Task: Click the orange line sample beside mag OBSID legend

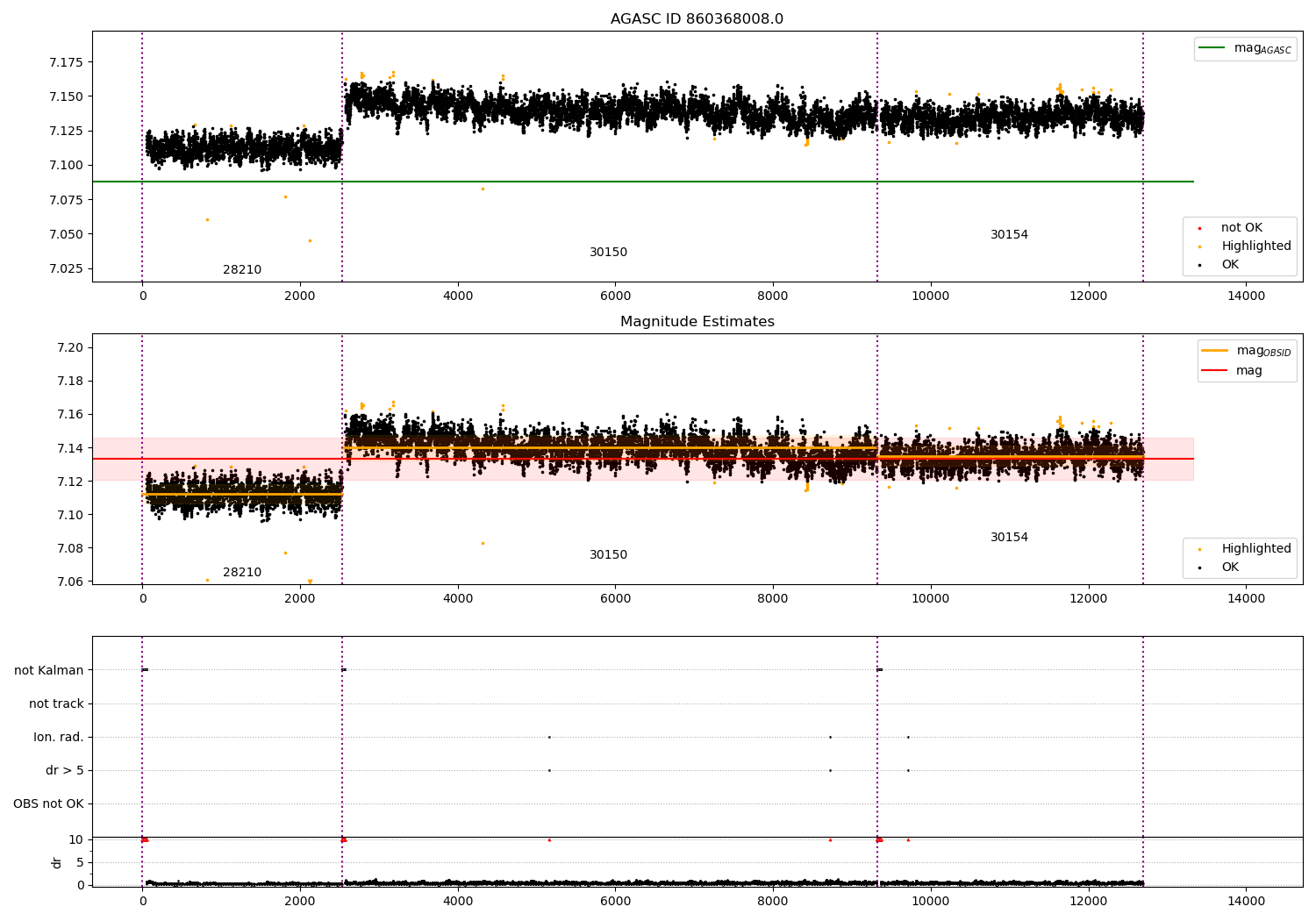Action: coord(1214,351)
